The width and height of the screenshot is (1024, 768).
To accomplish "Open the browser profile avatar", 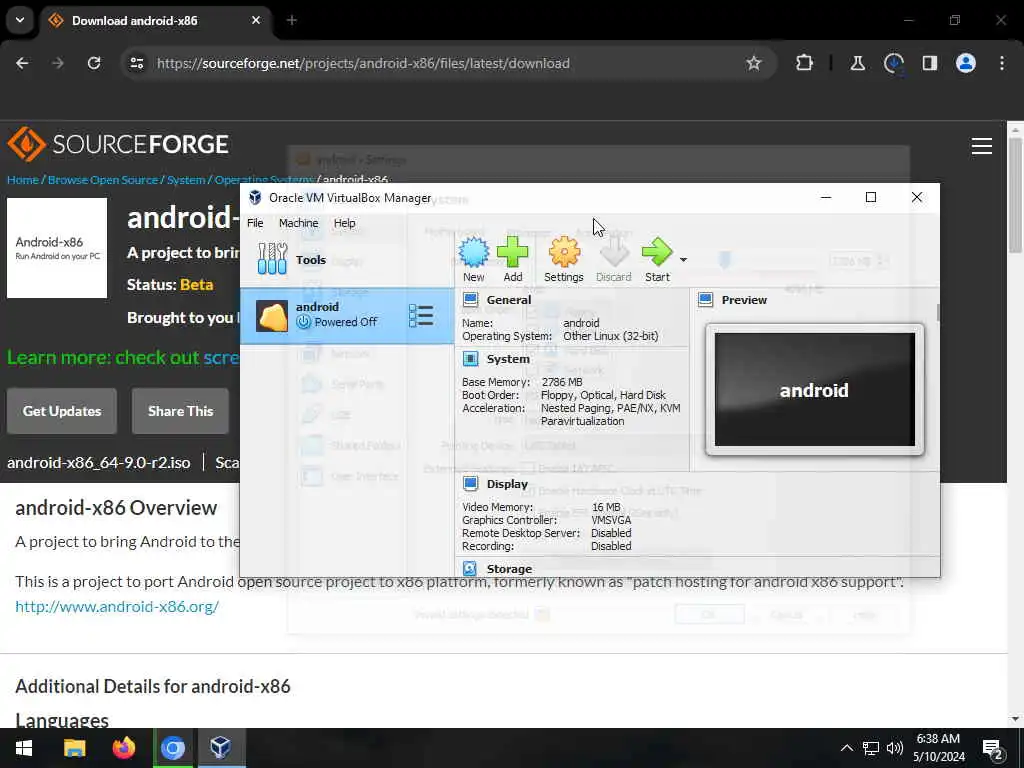I will coord(966,63).
